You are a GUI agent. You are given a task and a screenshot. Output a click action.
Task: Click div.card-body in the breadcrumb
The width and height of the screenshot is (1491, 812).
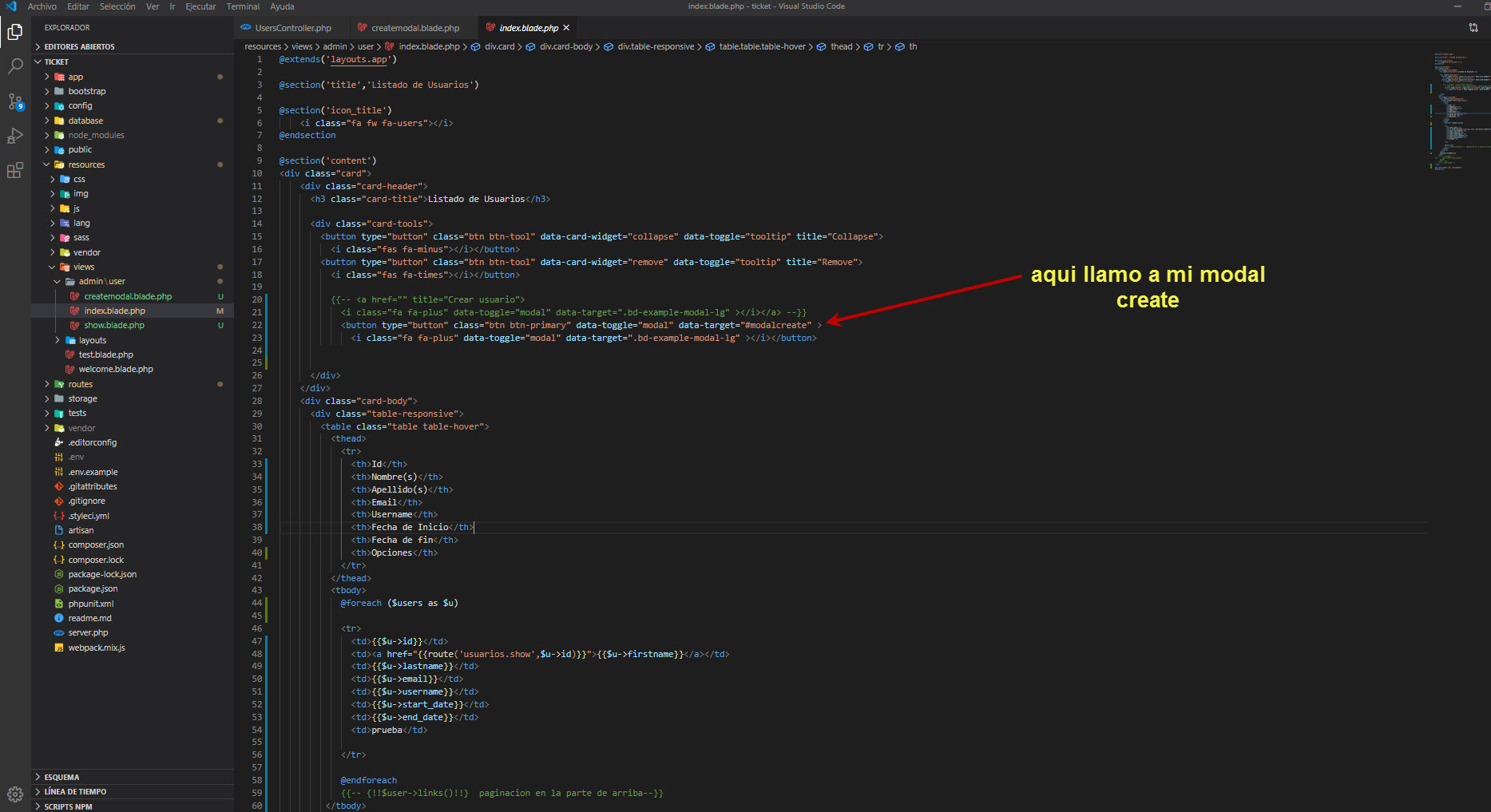pos(559,47)
